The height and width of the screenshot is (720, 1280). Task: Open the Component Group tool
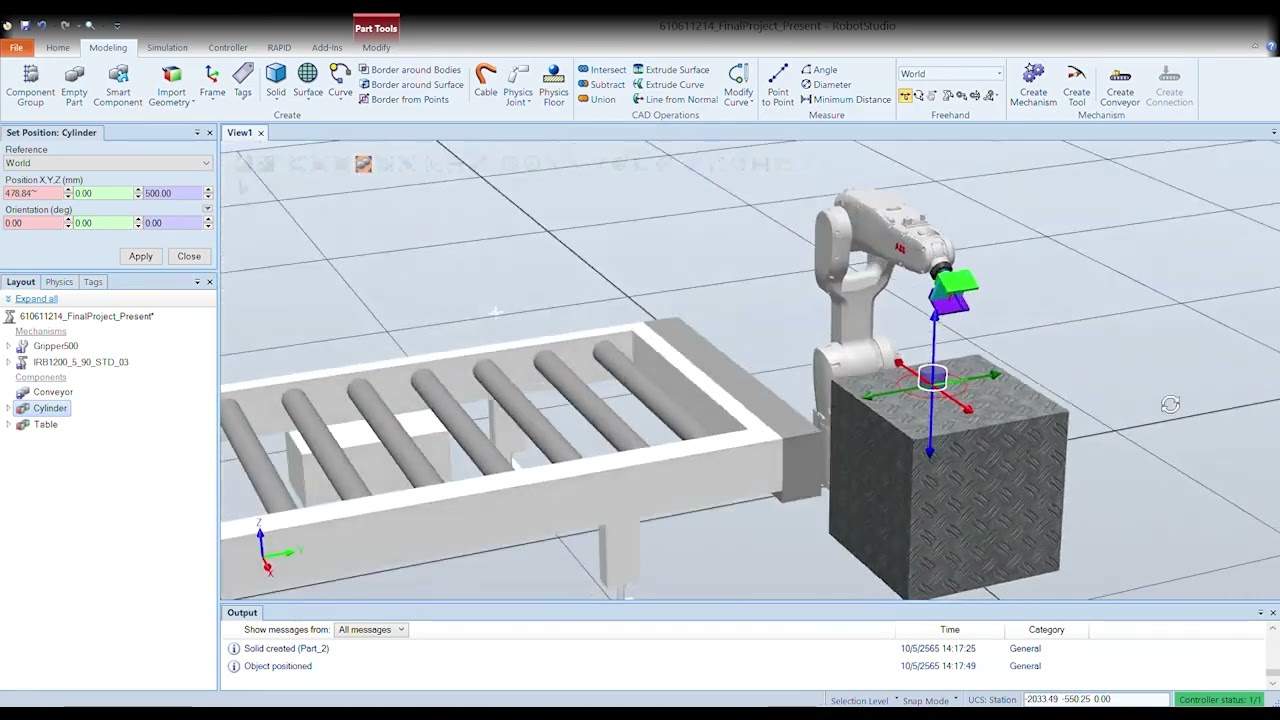click(30, 86)
